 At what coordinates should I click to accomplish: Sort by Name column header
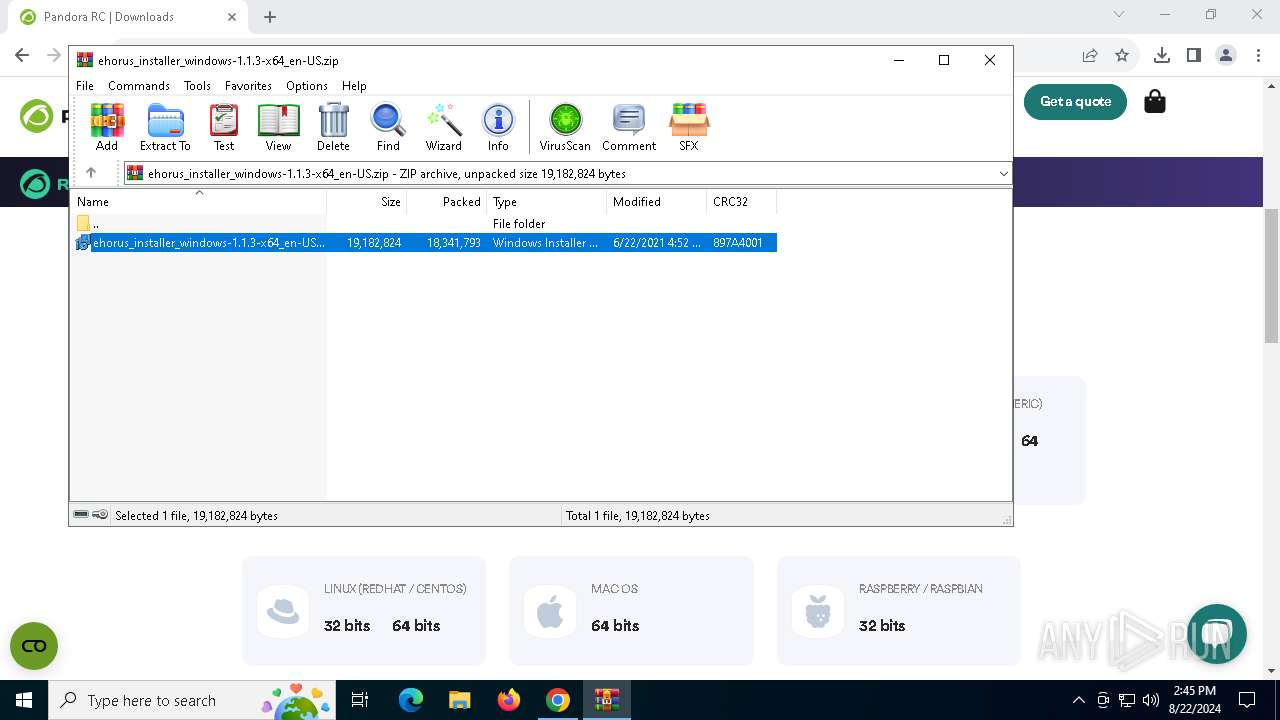pos(200,201)
